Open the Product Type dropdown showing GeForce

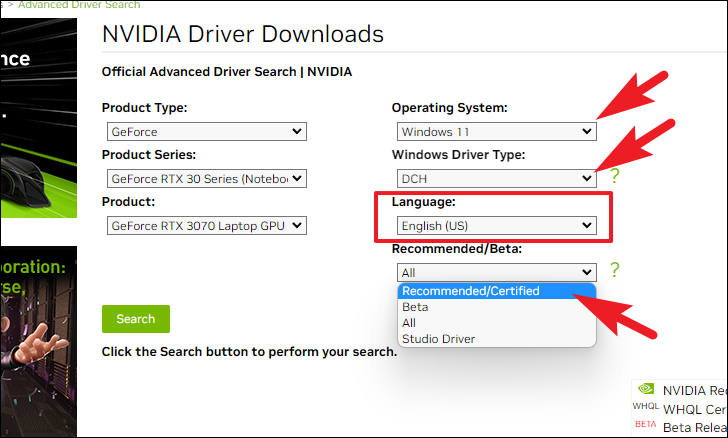coord(207,131)
